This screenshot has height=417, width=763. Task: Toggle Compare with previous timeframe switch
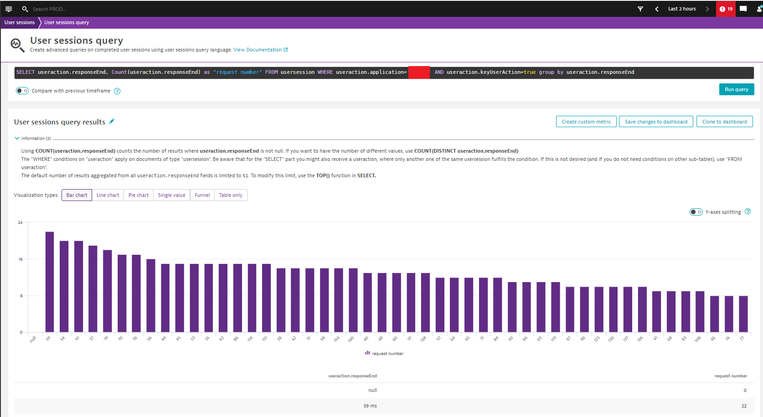point(22,91)
